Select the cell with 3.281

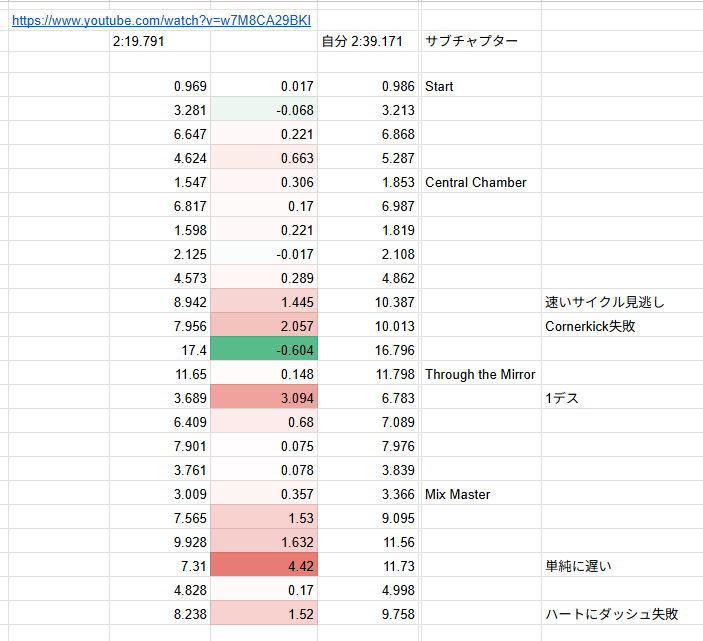pos(160,110)
